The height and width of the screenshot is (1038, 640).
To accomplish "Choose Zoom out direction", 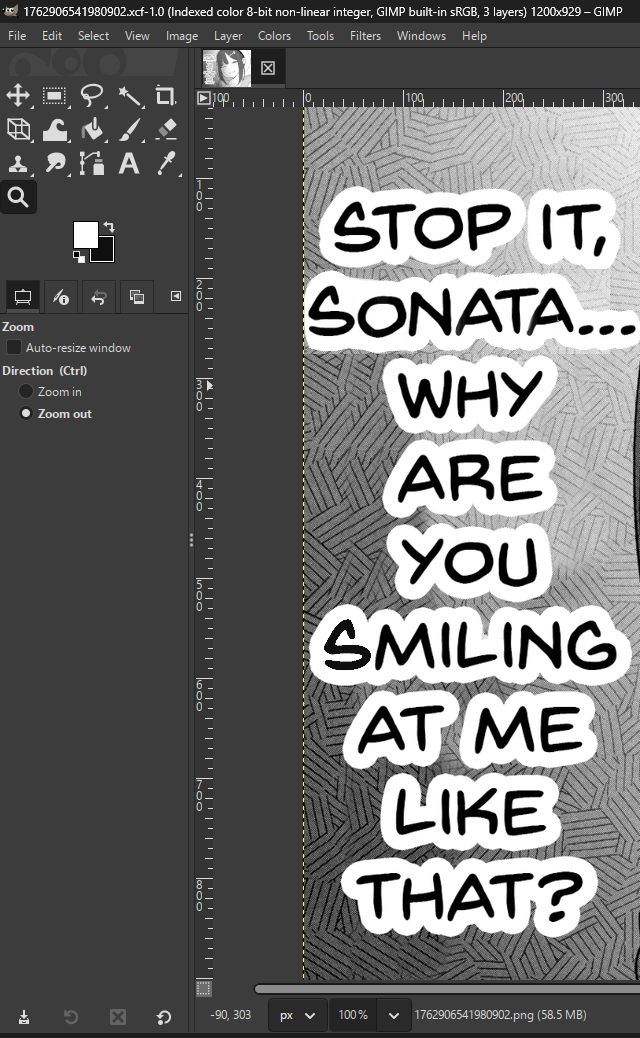I will tap(26, 414).
